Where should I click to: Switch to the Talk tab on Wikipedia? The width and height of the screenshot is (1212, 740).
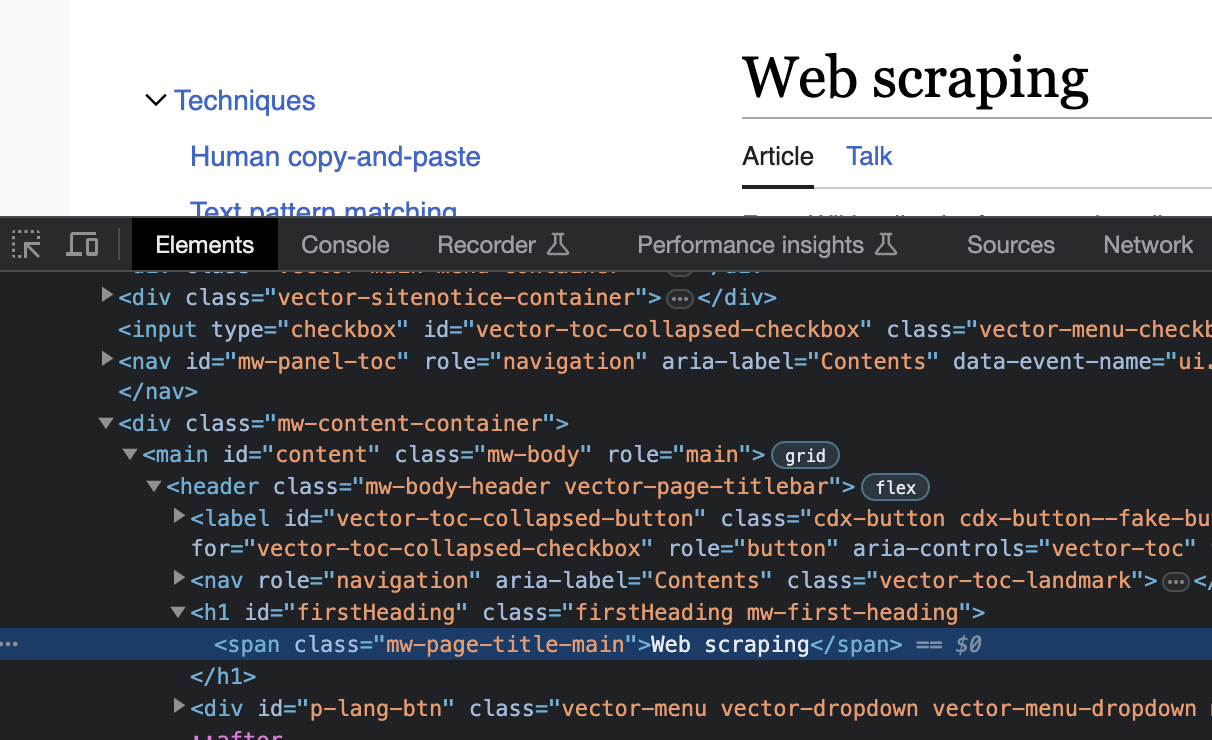(x=868, y=156)
